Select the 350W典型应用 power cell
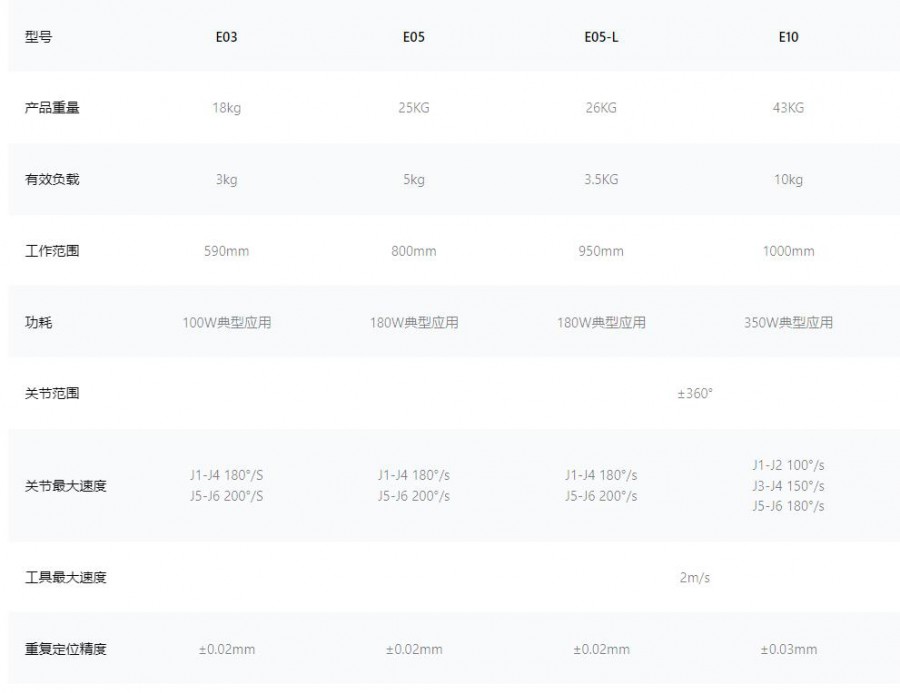 tap(788, 322)
